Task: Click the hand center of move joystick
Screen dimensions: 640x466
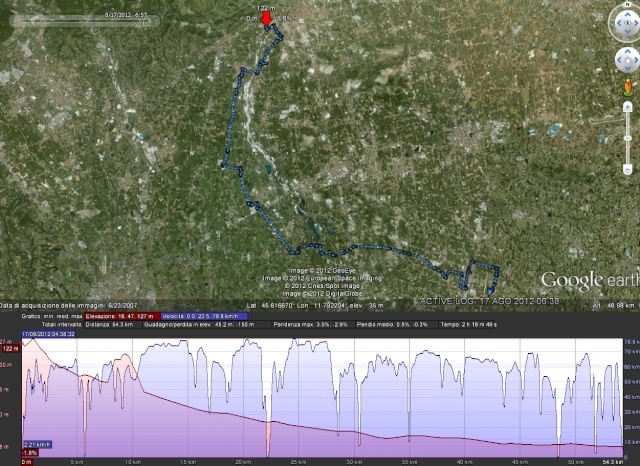Action: pos(627,60)
